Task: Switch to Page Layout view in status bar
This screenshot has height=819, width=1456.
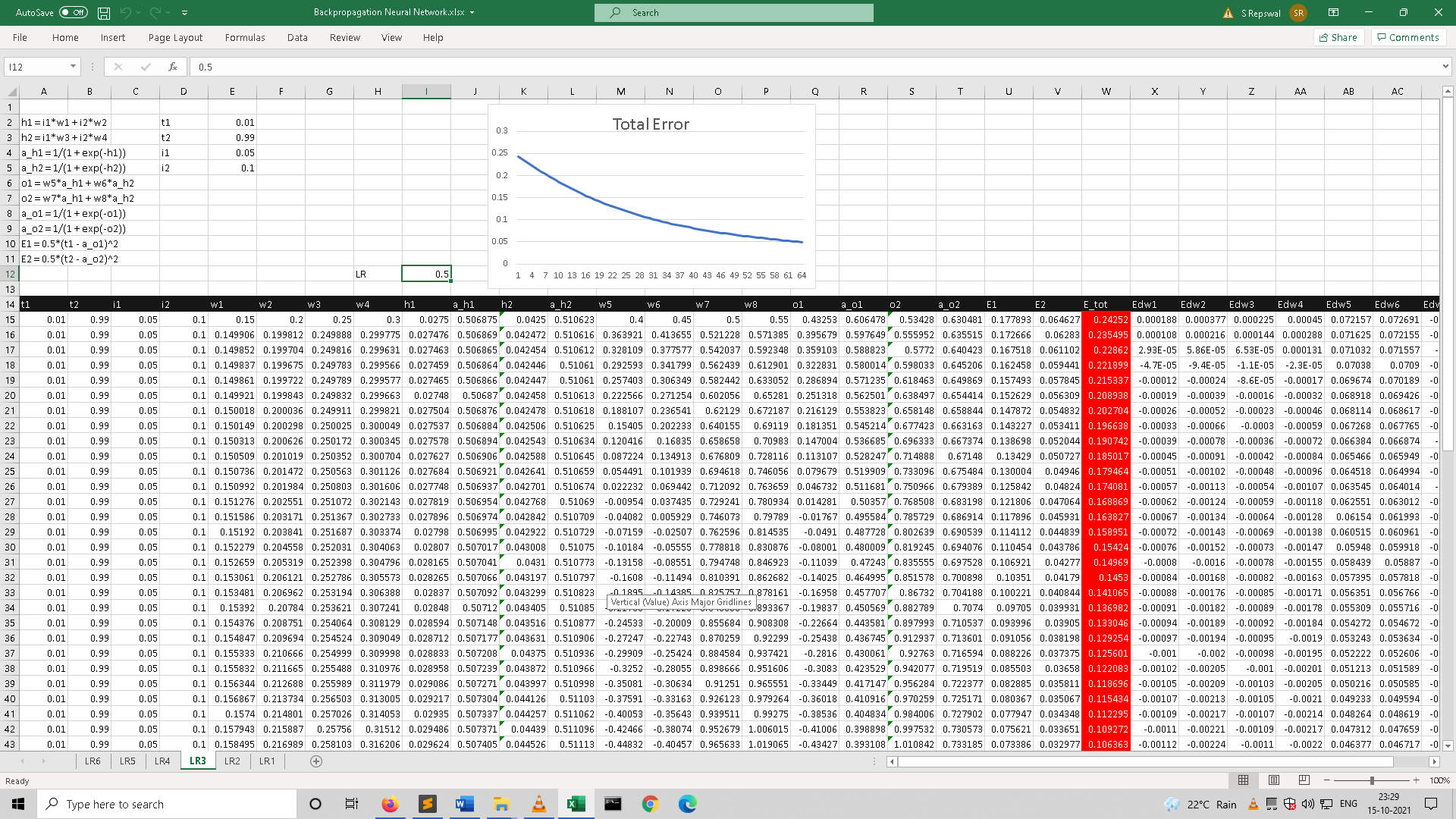Action: coord(1273,780)
